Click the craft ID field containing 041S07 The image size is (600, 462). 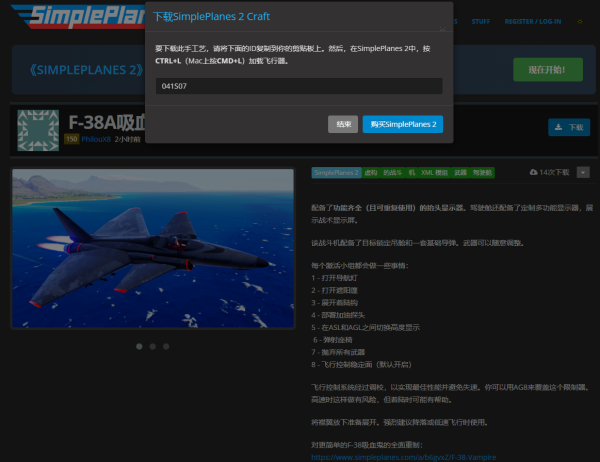pos(299,86)
